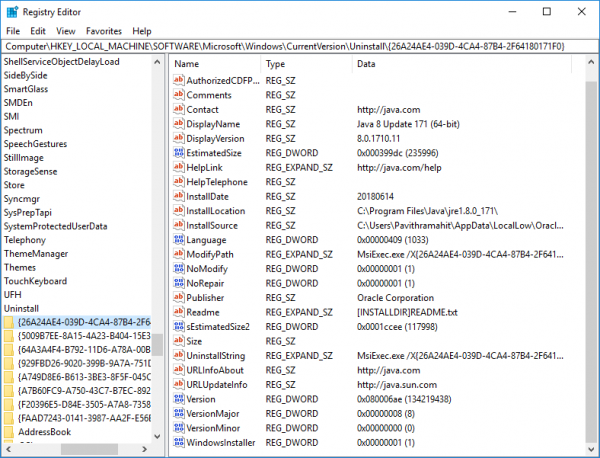Select the Size value name
Image resolution: width=600 pixels, height=458 pixels.
[194, 341]
